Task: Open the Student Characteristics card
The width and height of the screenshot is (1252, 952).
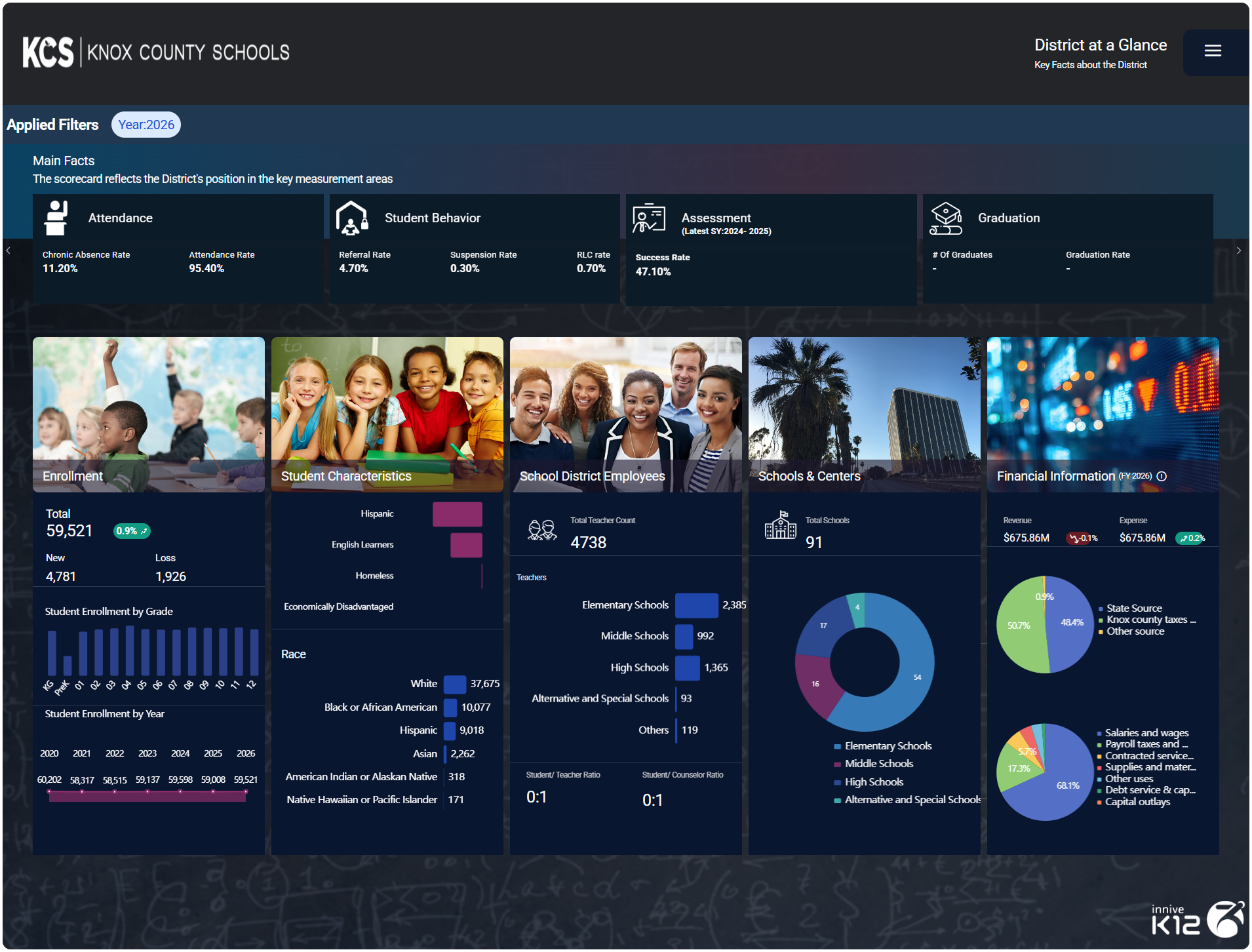Action: pyautogui.click(x=387, y=415)
